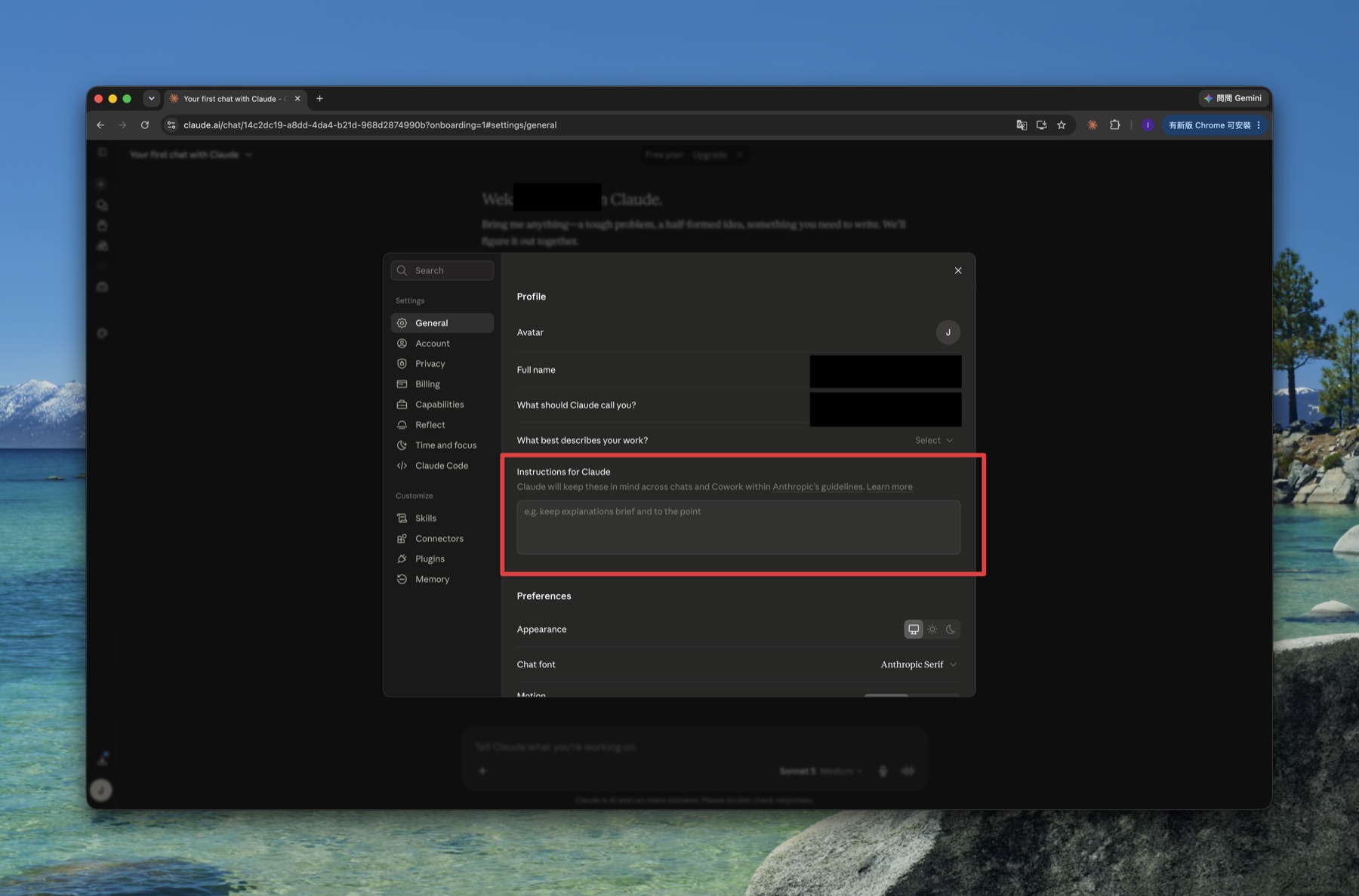Open Time and focus settings
This screenshot has height=896, width=1359.
[442, 445]
